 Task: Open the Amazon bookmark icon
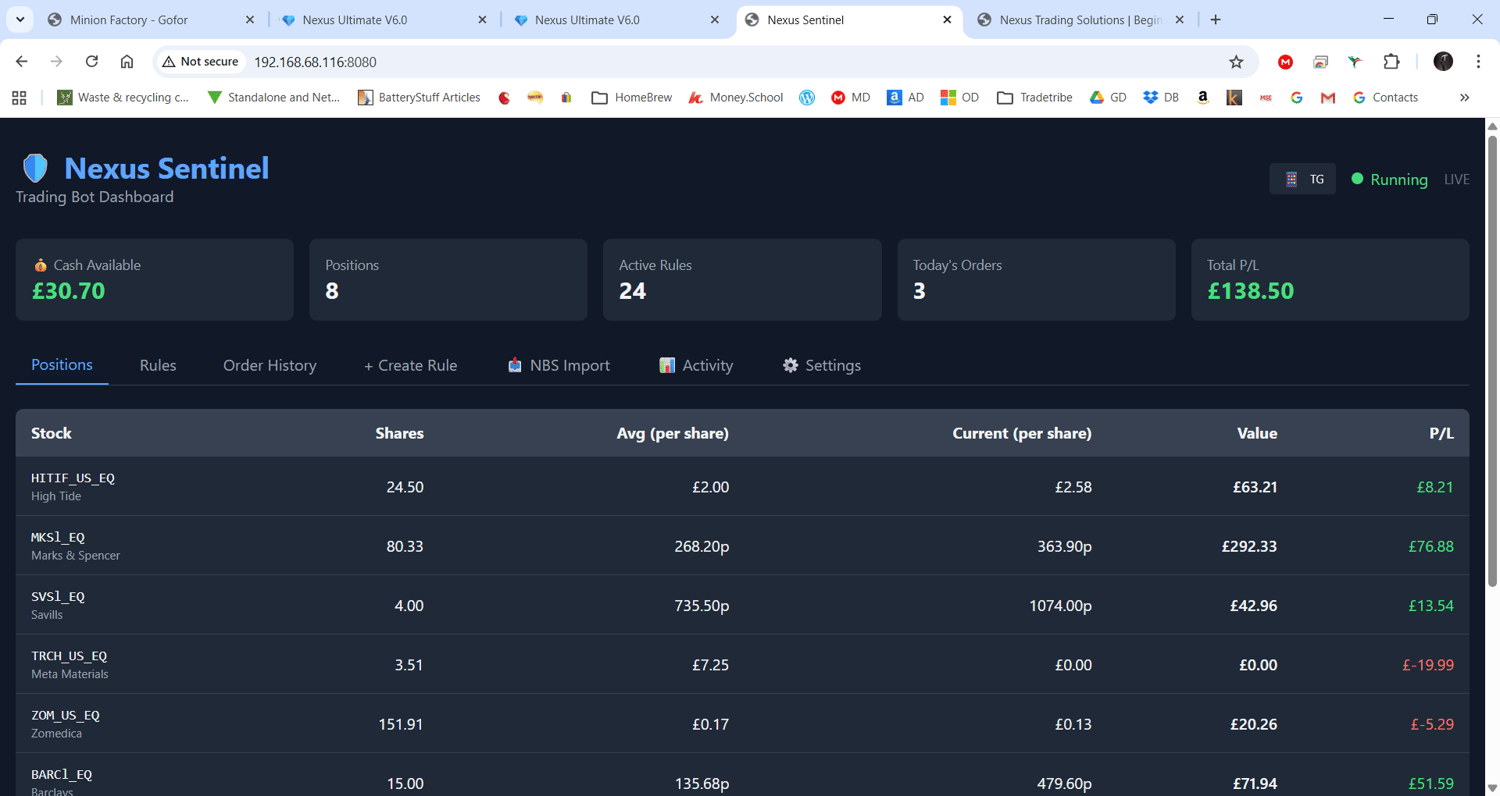click(x=1203, y=97)
